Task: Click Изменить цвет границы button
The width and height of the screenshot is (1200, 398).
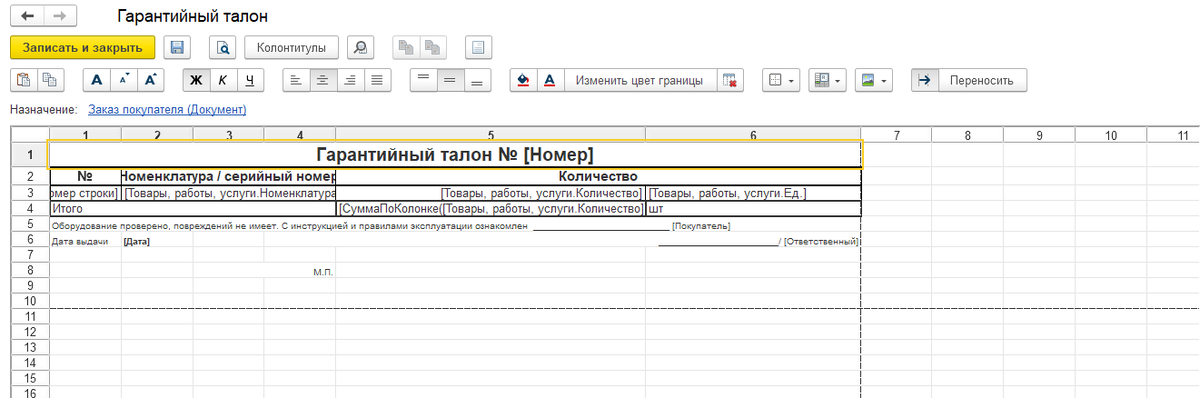Action: coord(640,80)
